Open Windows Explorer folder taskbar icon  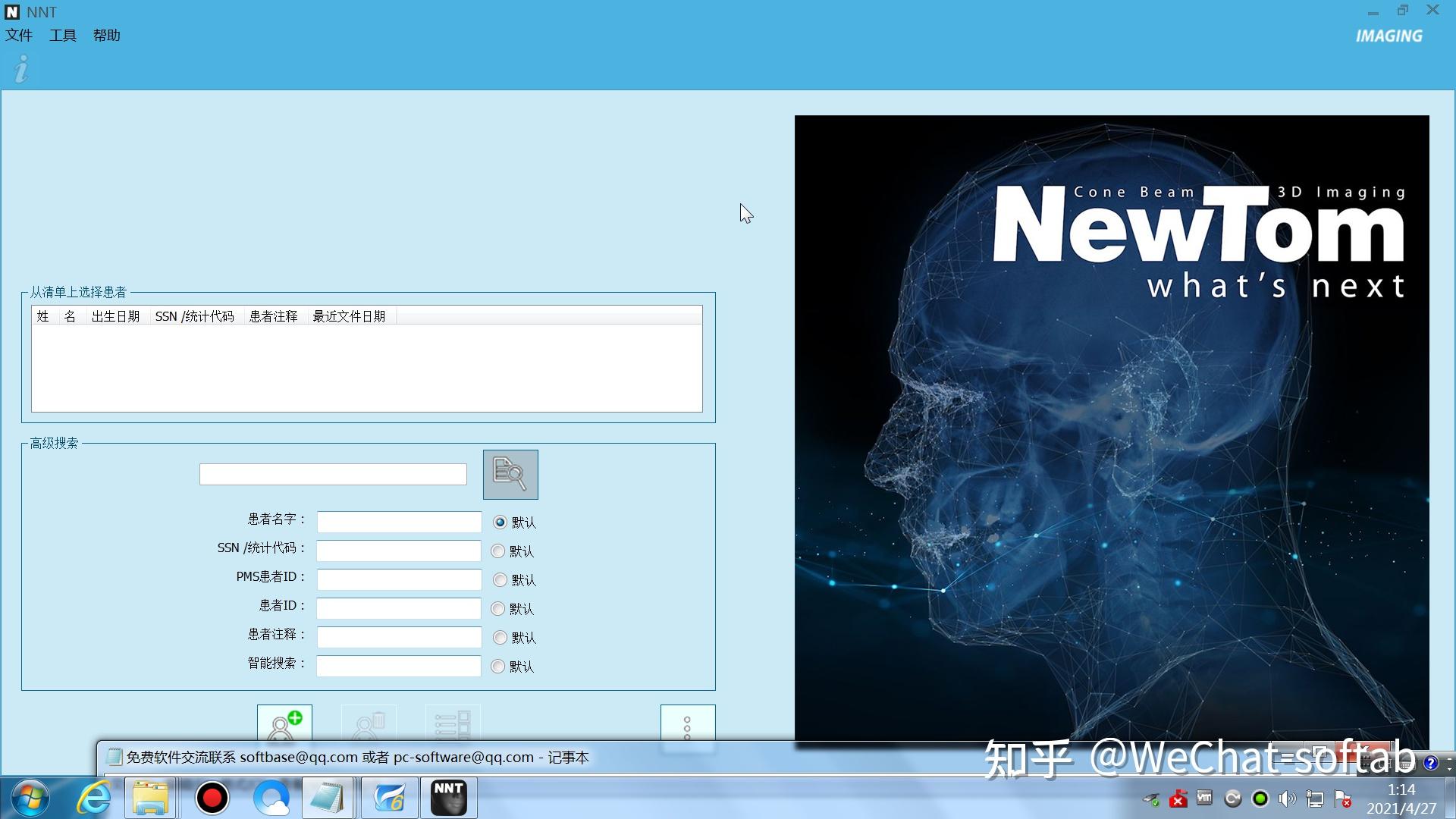click(150, 798)
